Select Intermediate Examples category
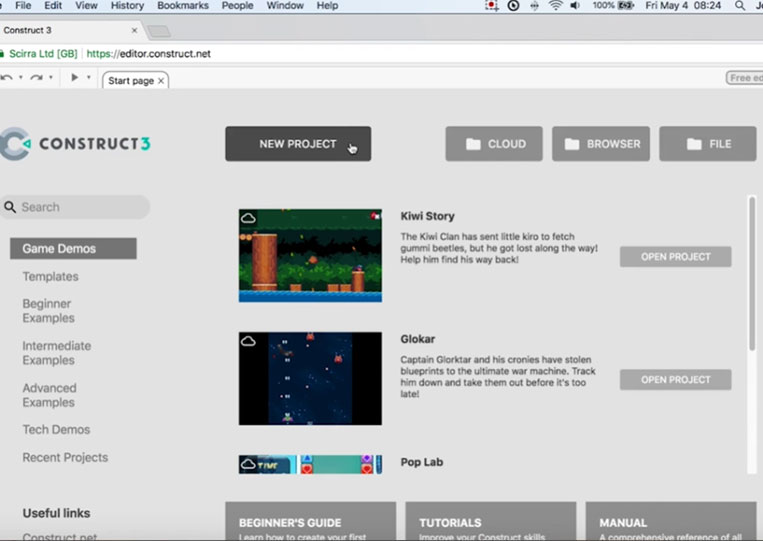This screenshot has width=763, height=541. tap(56, 353)
